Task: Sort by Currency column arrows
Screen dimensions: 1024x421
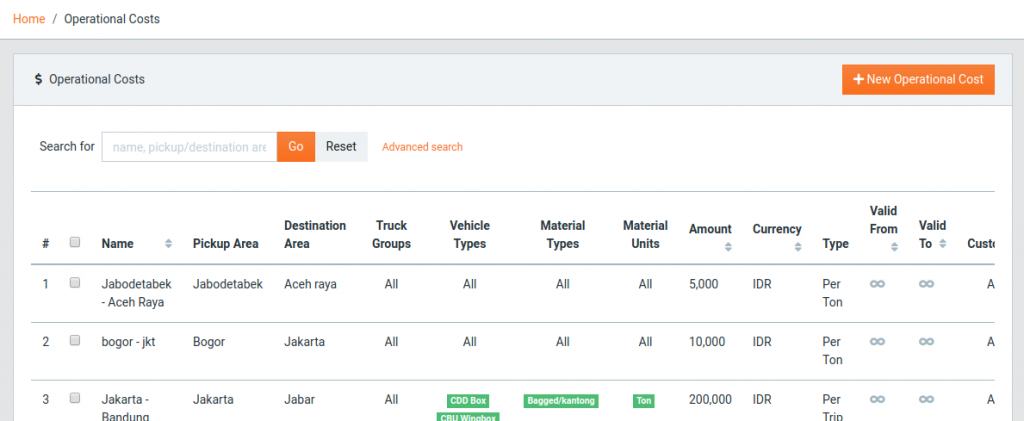Action: 797,247
